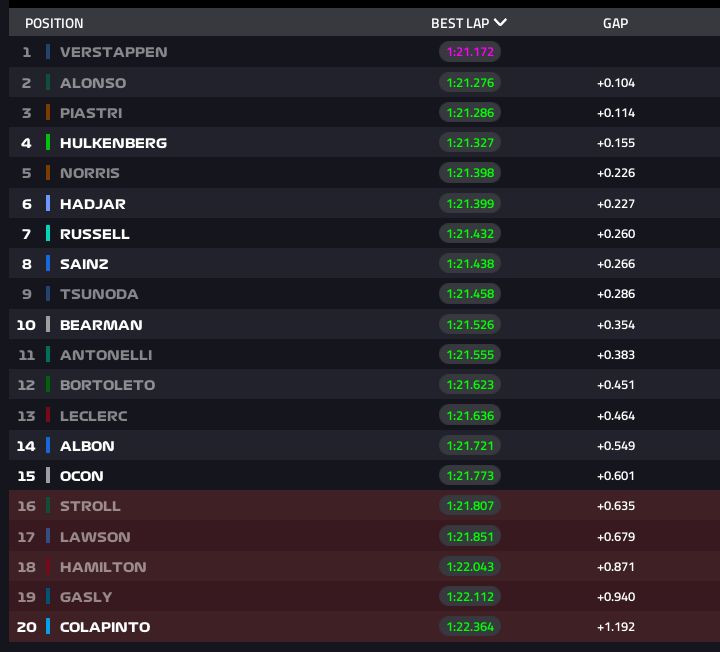Open the BEARMAN driver entry
Image resolution: width=720 pixels, height=652 pixels.
tap(100, 325)
